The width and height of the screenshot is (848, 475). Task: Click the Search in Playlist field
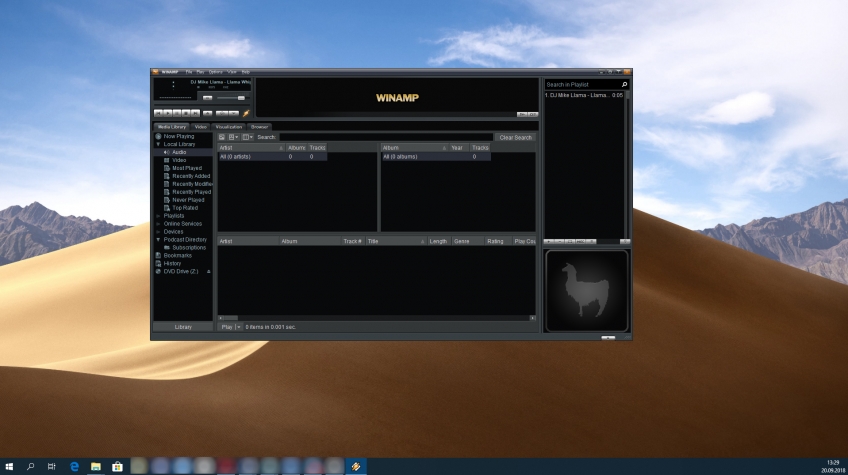[x=582, y=84]
